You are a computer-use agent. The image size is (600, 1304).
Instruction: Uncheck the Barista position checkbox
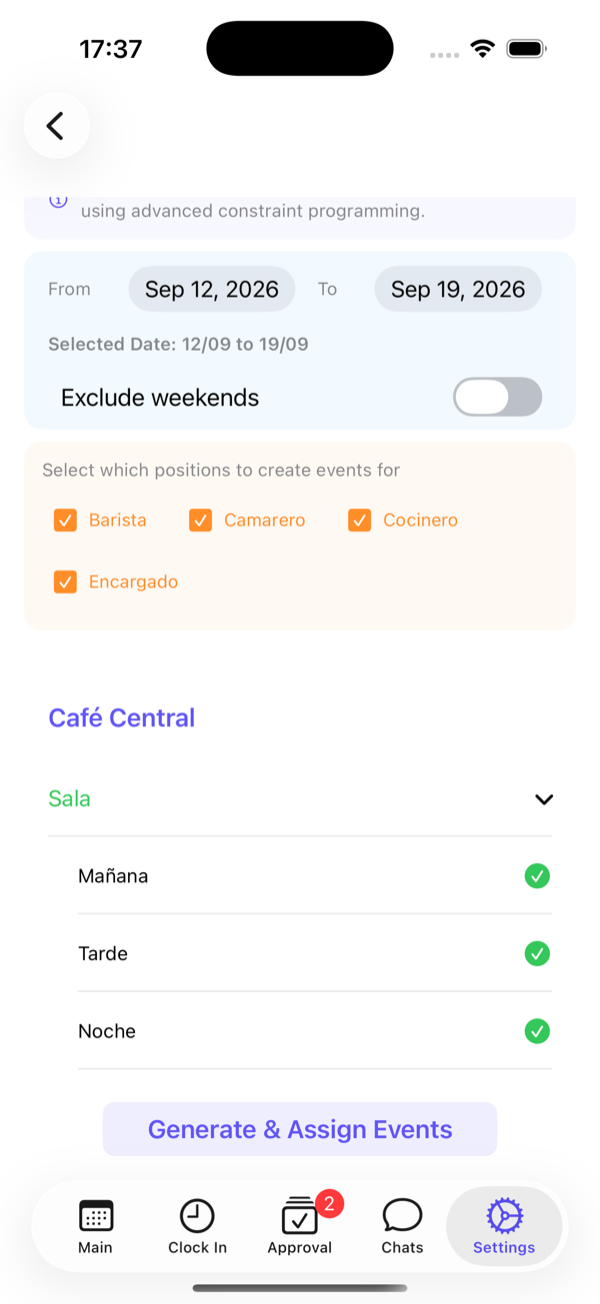click(x=66, y=520)
